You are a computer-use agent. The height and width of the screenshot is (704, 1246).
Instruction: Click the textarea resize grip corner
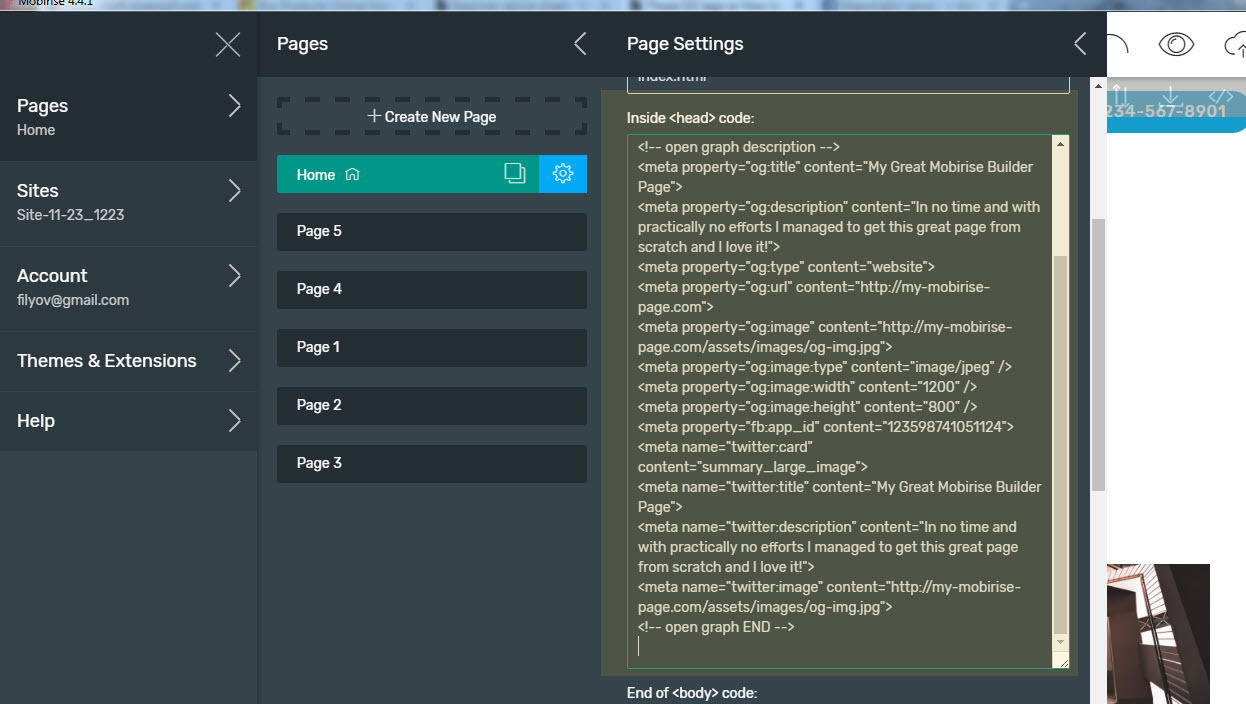point(1061,660)
